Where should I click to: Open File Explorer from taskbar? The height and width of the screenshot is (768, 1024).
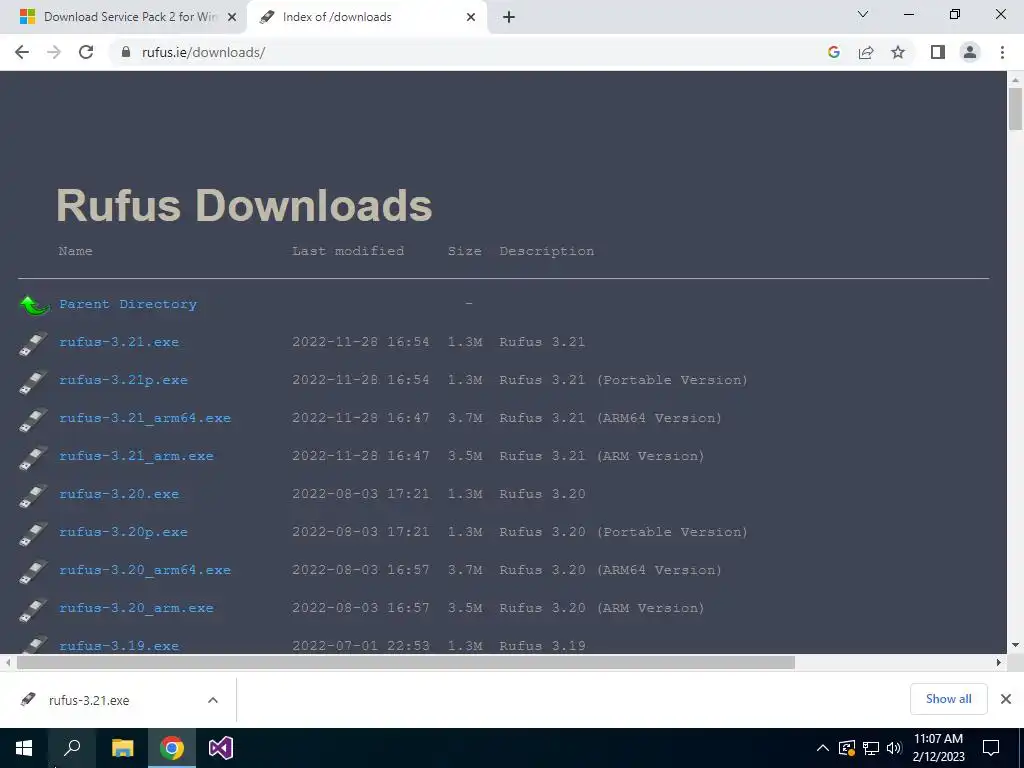[x=122, y=748]
